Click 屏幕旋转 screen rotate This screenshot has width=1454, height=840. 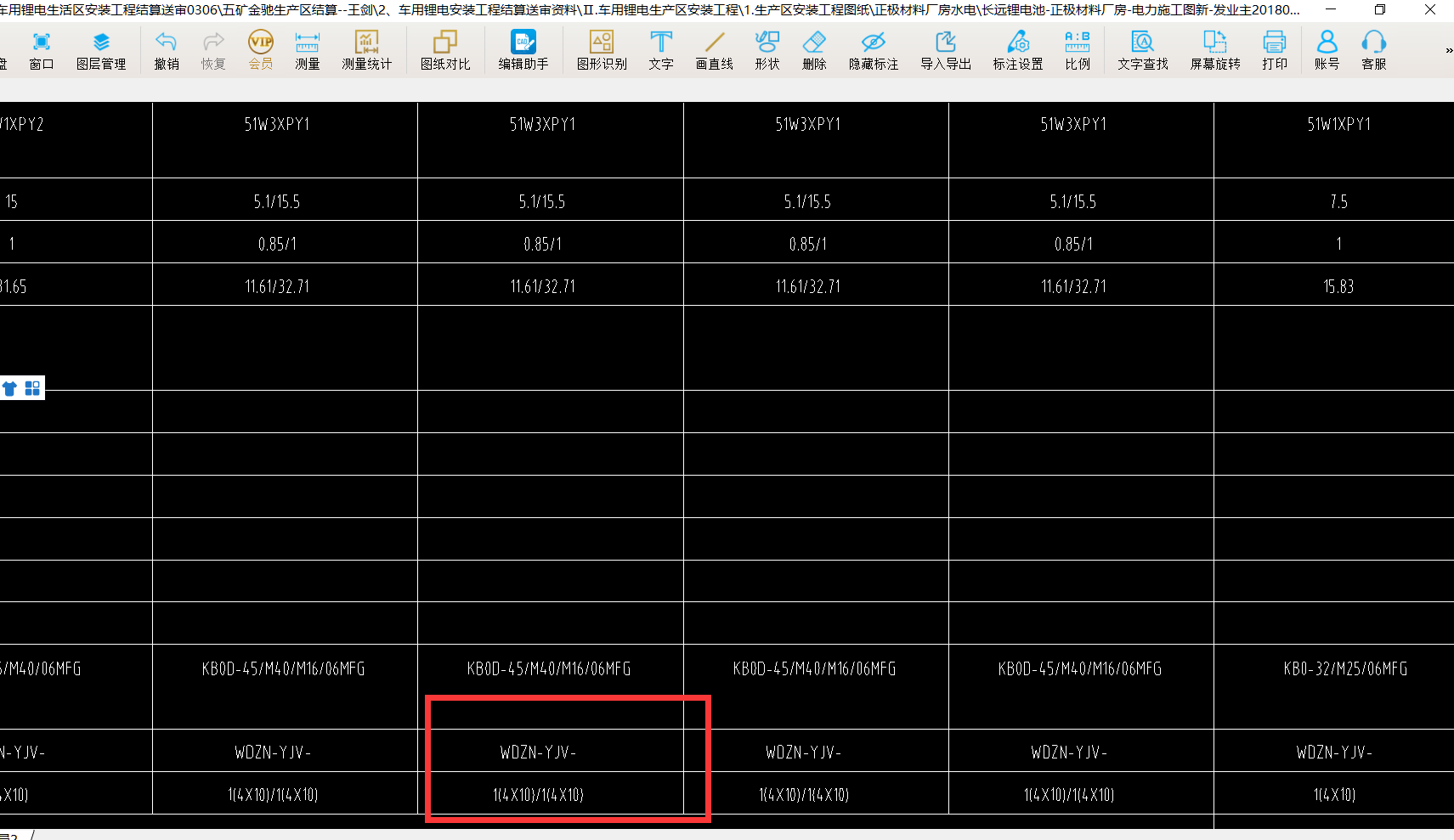[1214, 50]
